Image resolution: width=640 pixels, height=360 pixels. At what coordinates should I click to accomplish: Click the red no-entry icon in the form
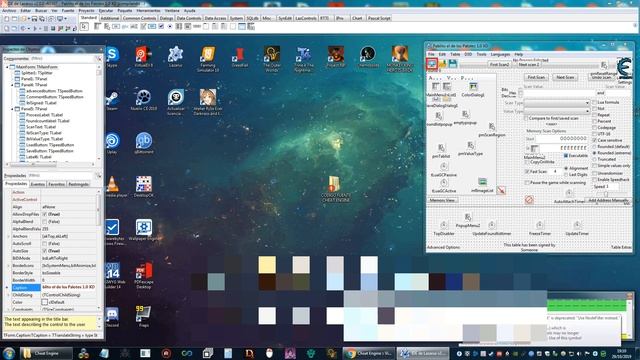pyautogui.click(x=529, y=200)
